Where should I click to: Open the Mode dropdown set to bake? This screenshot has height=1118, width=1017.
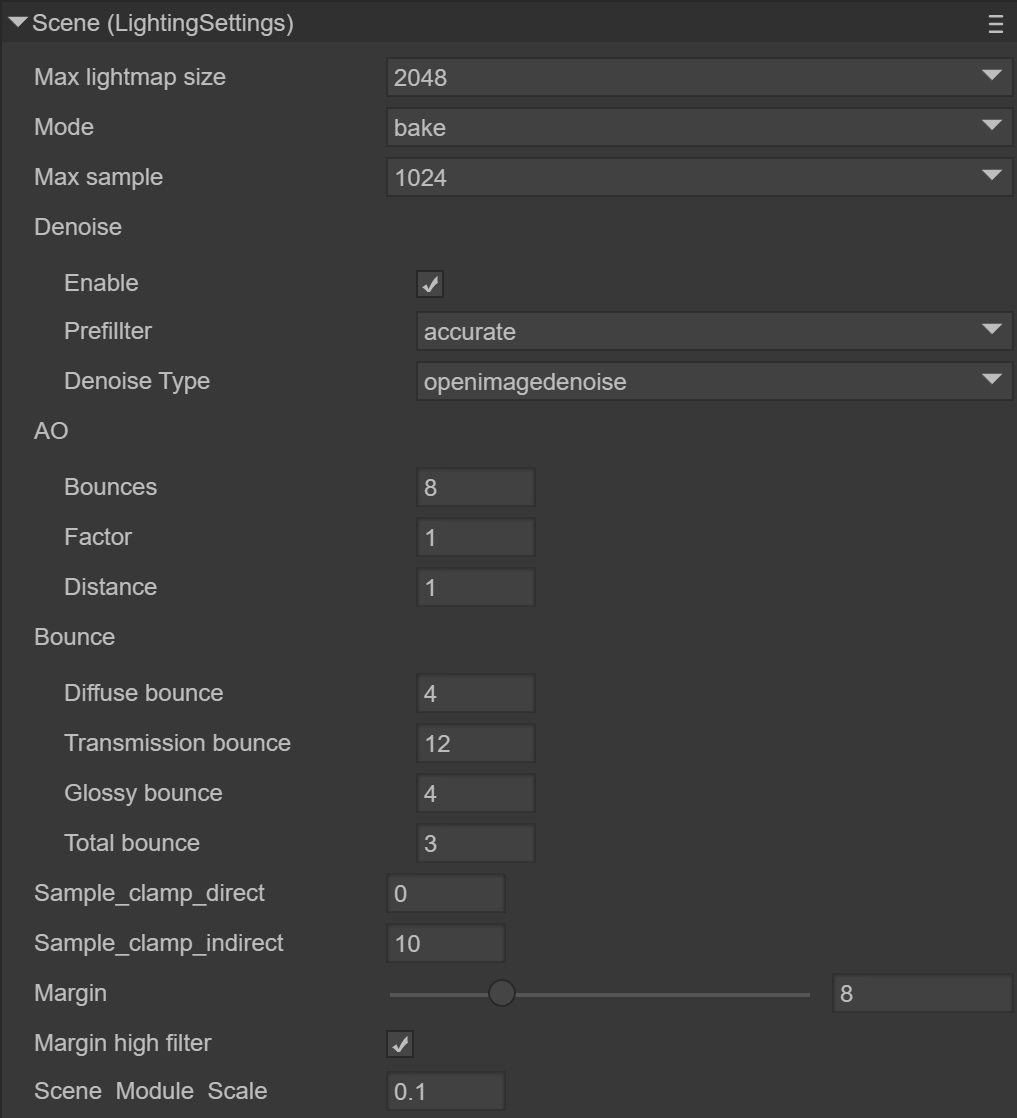(698, 127)
